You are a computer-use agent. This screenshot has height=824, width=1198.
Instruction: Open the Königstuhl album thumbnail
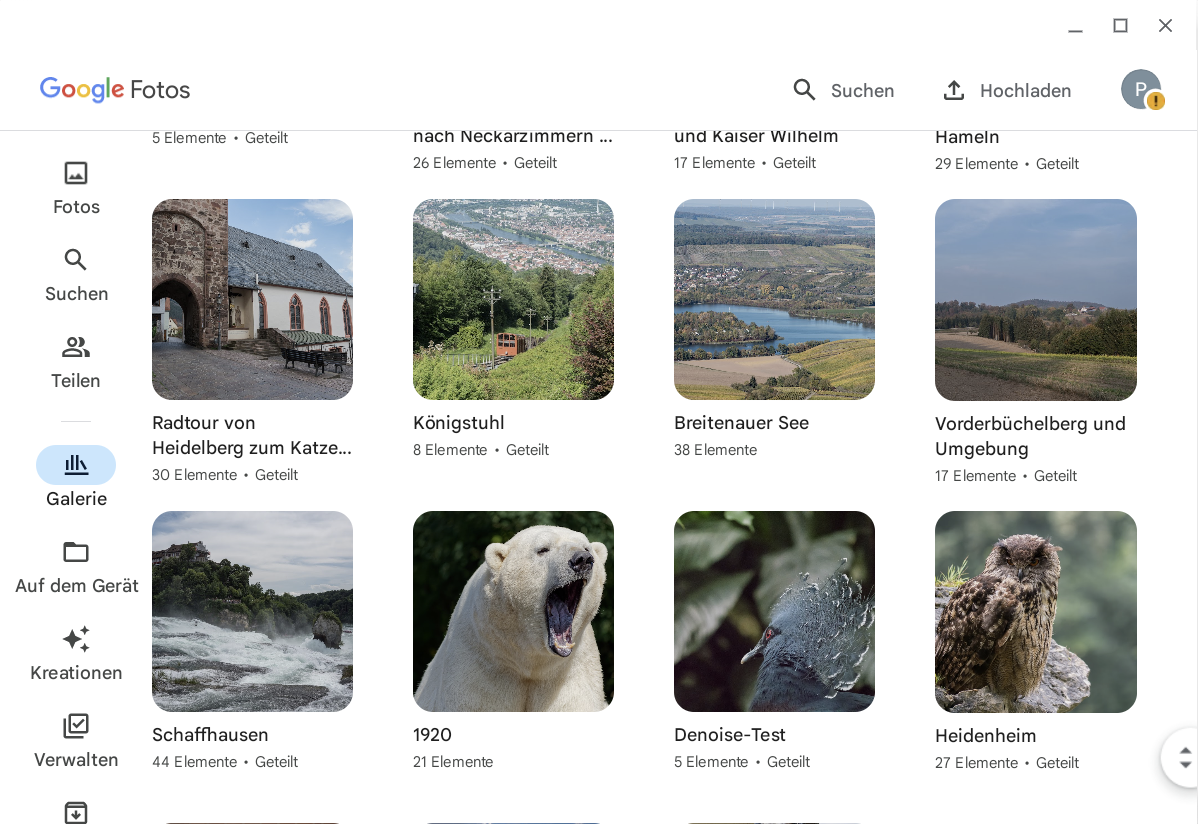pyautogui.click(x=513, y=299)
